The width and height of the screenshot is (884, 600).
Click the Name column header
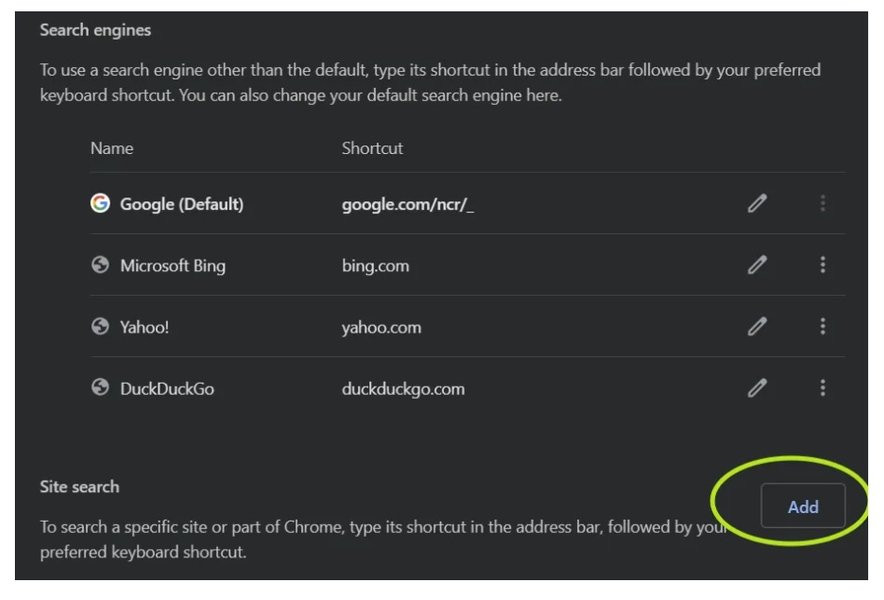click(111, 148)
